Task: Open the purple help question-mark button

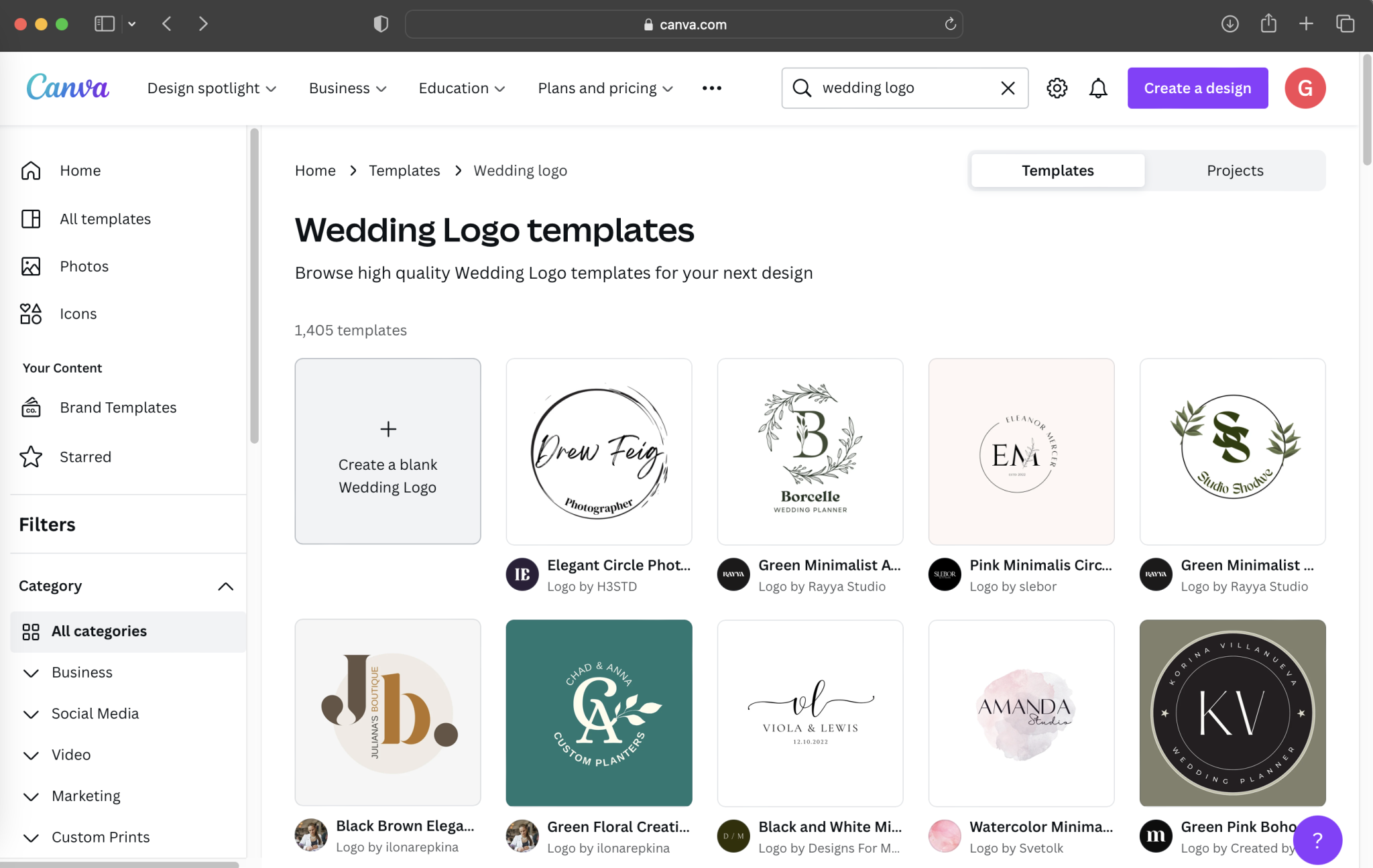Action: 1317,839
